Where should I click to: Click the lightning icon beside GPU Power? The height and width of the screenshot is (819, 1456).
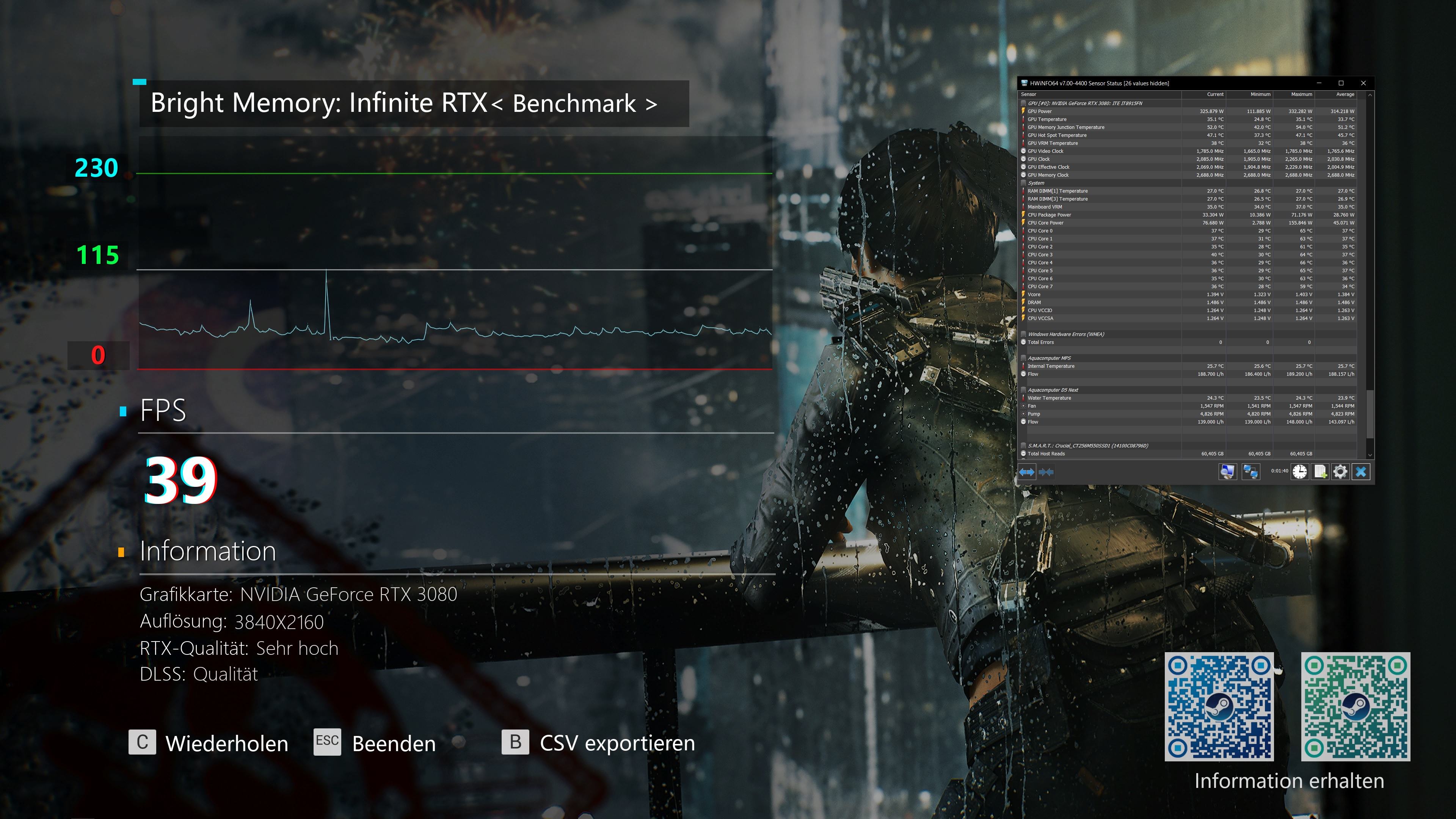(x=1024, y=111)
